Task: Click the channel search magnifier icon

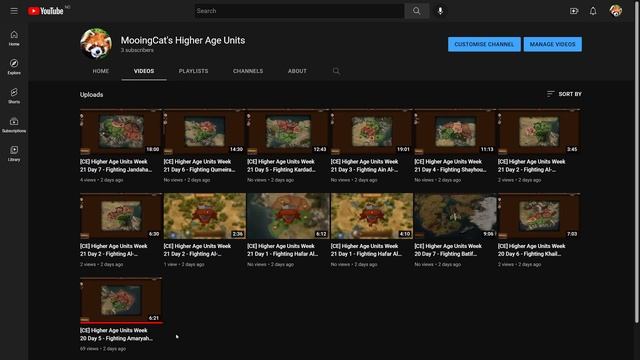Action: pos(336,71)
